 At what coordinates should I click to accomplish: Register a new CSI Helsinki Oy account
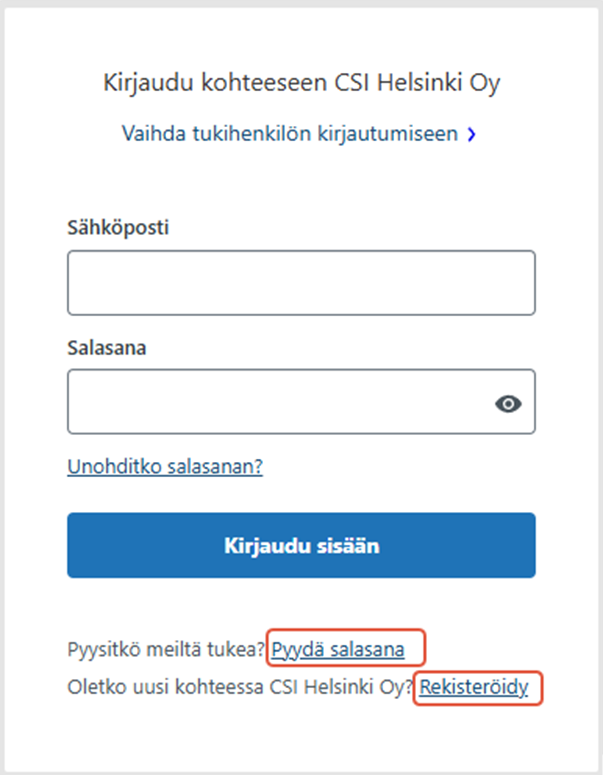pos(474,688)
